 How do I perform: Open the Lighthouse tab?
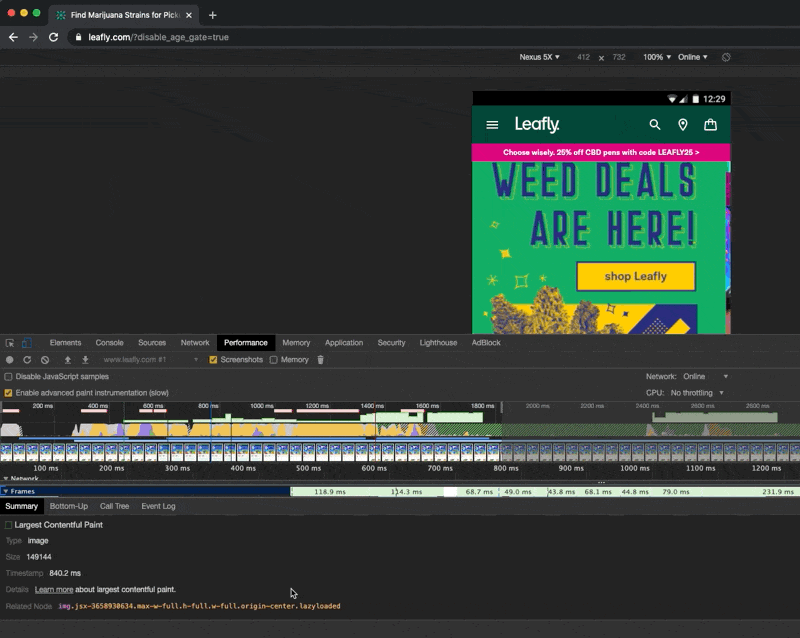[x=438, y=343]
